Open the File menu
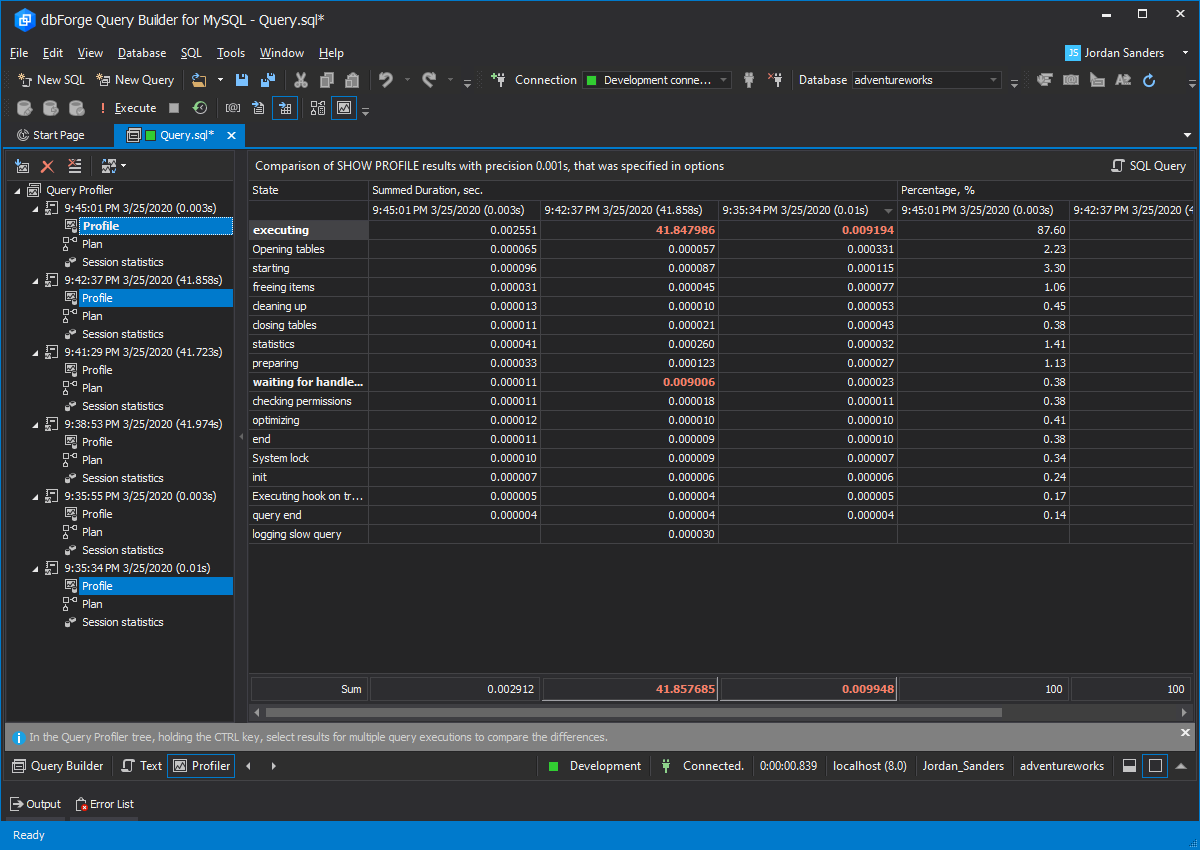Viewport: 1200px width, 850px height. click(19, 53)
